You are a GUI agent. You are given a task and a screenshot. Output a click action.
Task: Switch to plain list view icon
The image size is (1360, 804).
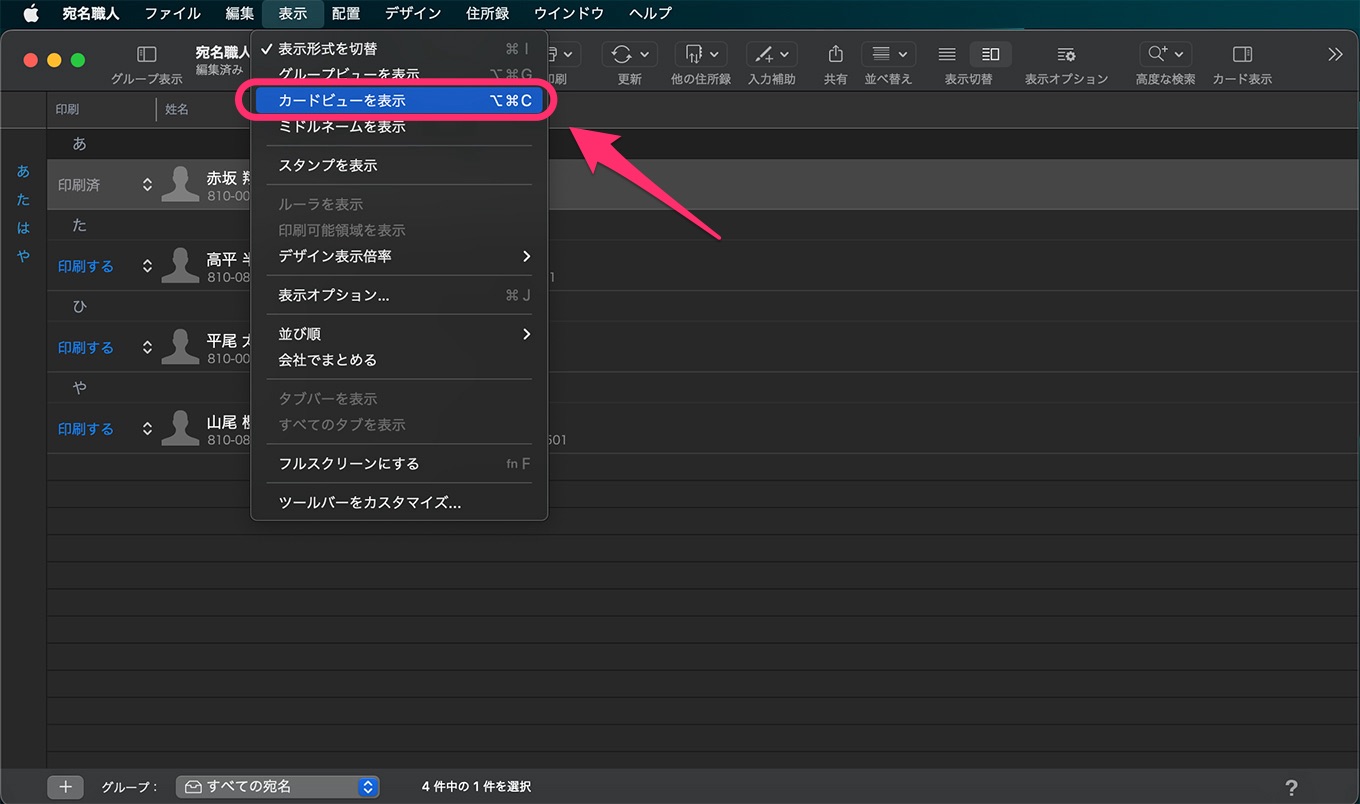pos(947,54)
